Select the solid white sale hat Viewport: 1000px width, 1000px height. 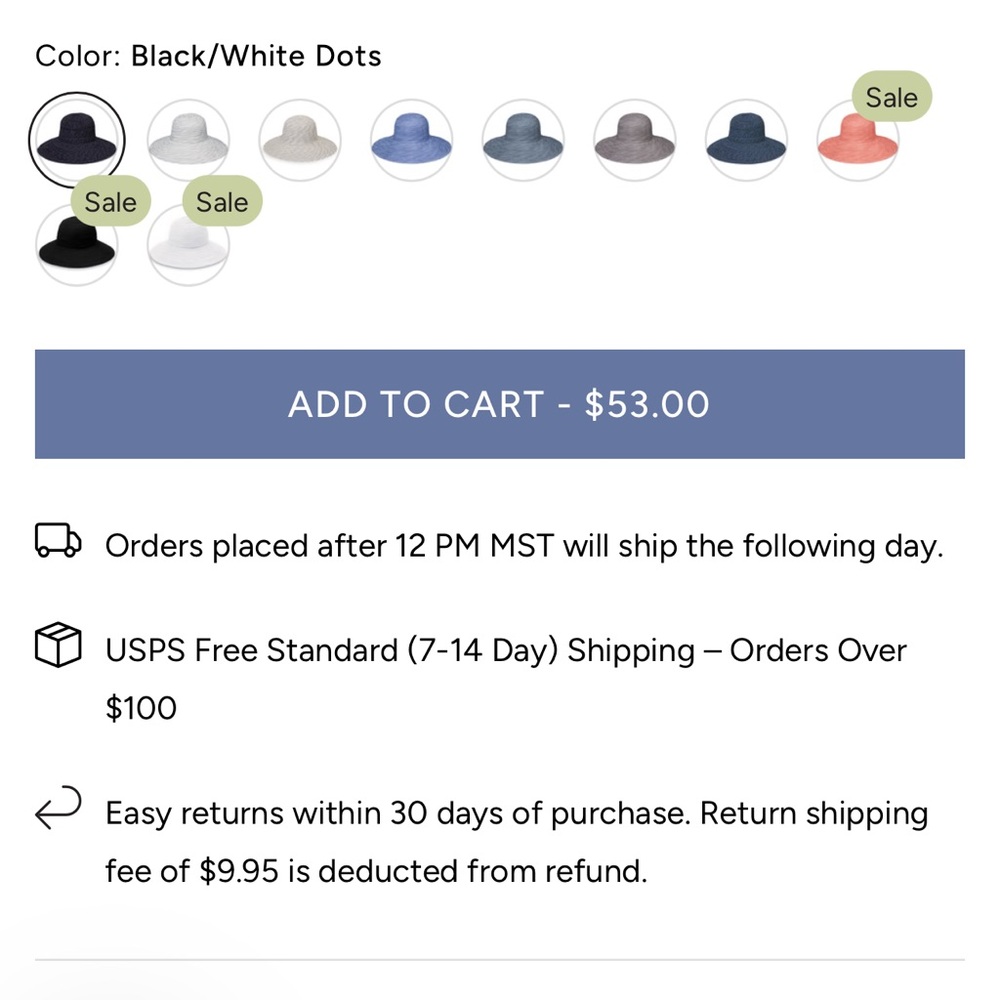pos(188,246)
